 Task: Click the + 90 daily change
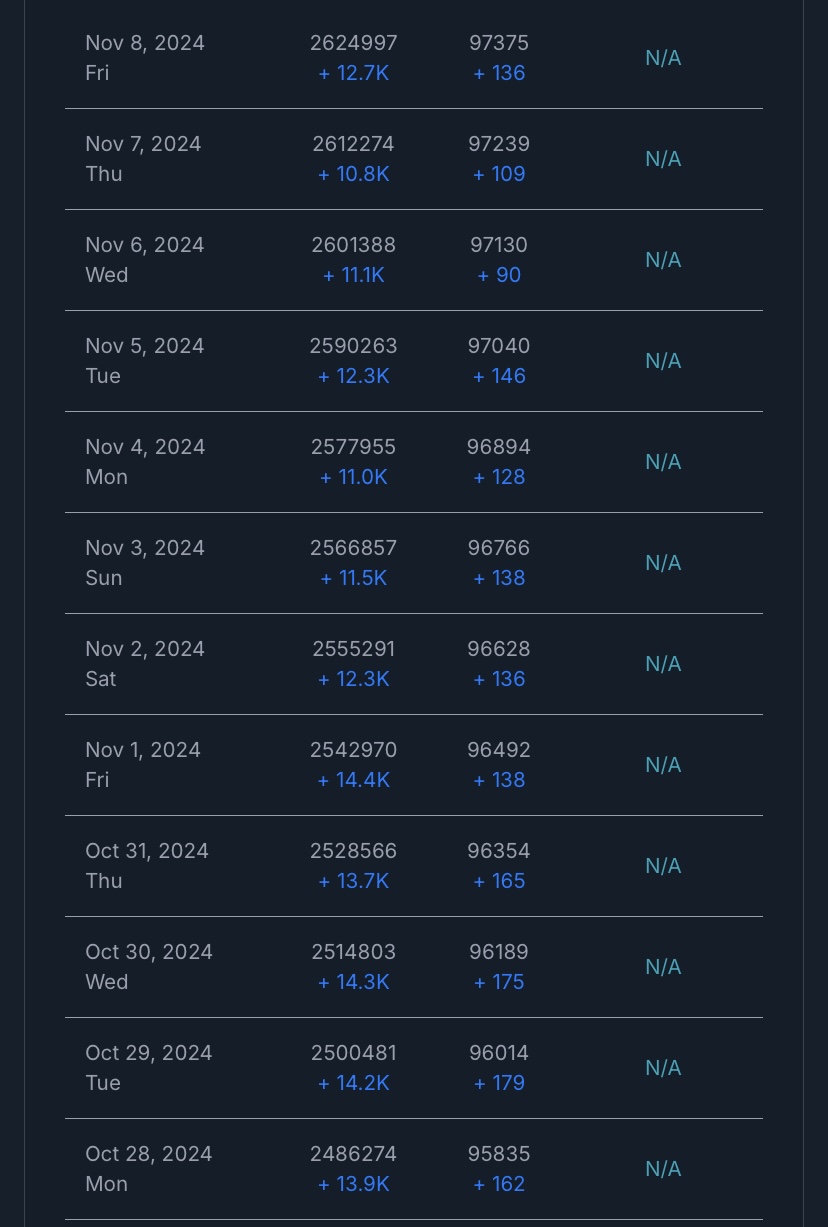499,275
